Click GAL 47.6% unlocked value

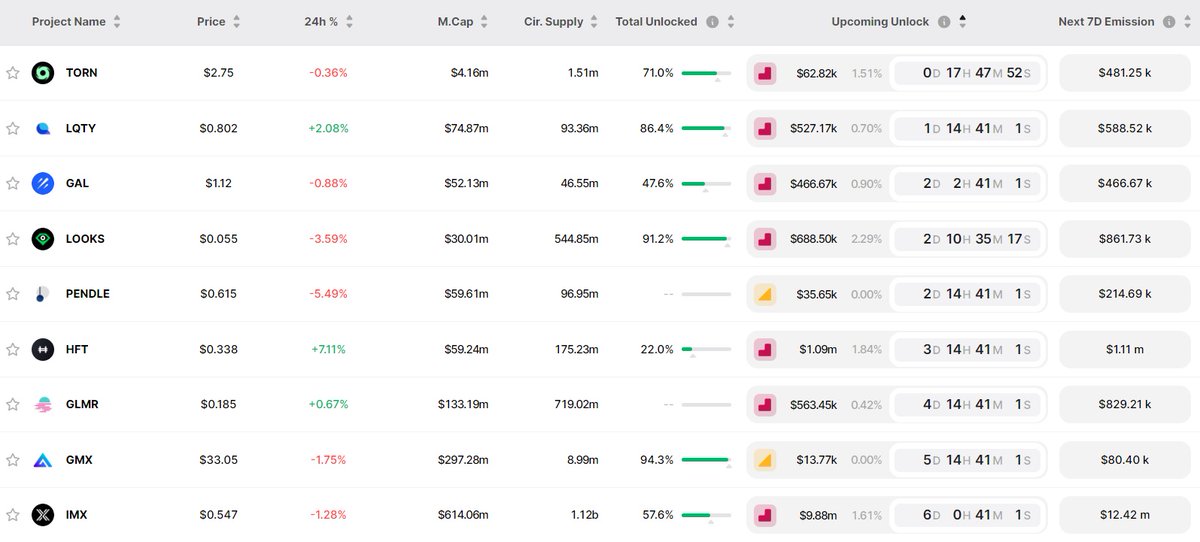coord(657,183)
